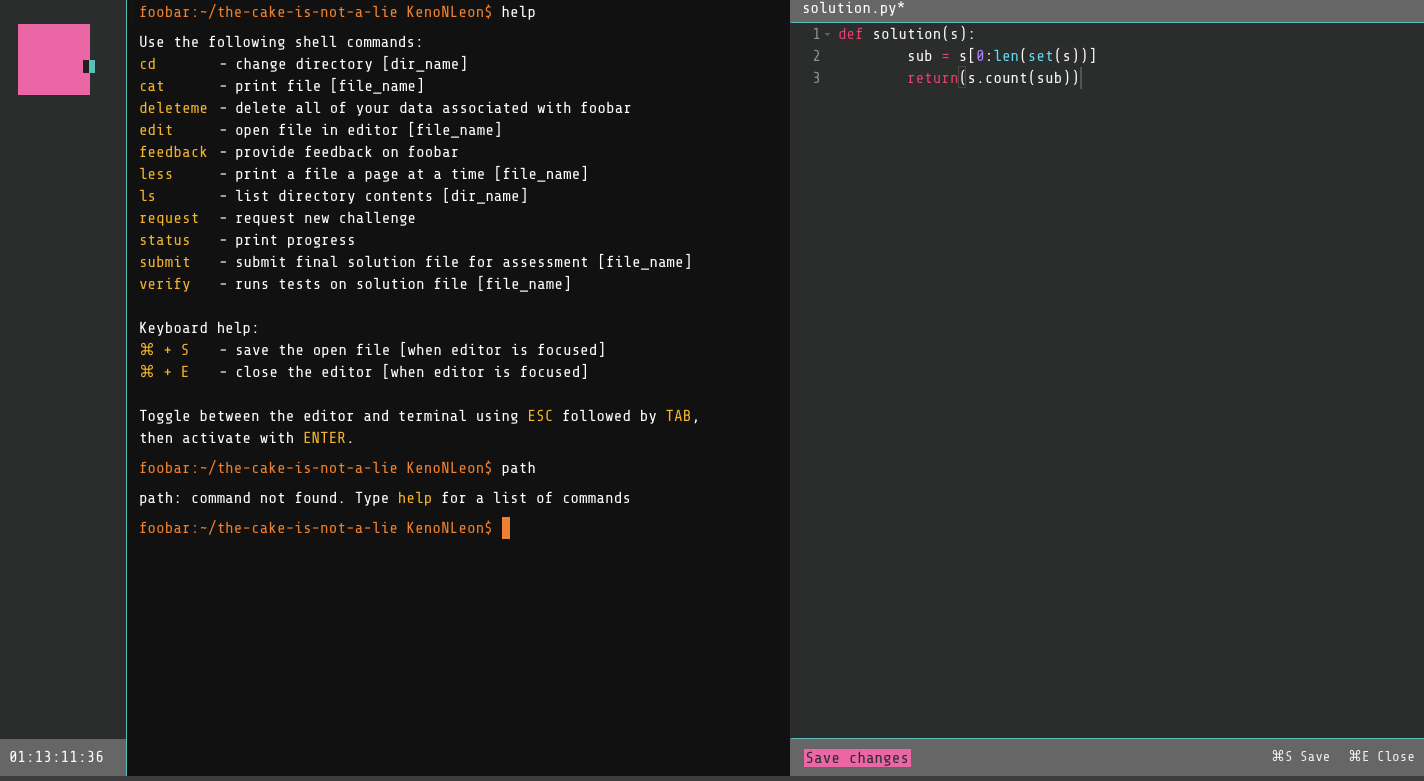1424x781 pixels.
Task: Click the orange 'ENTER' key text
Action: point(325,438)
